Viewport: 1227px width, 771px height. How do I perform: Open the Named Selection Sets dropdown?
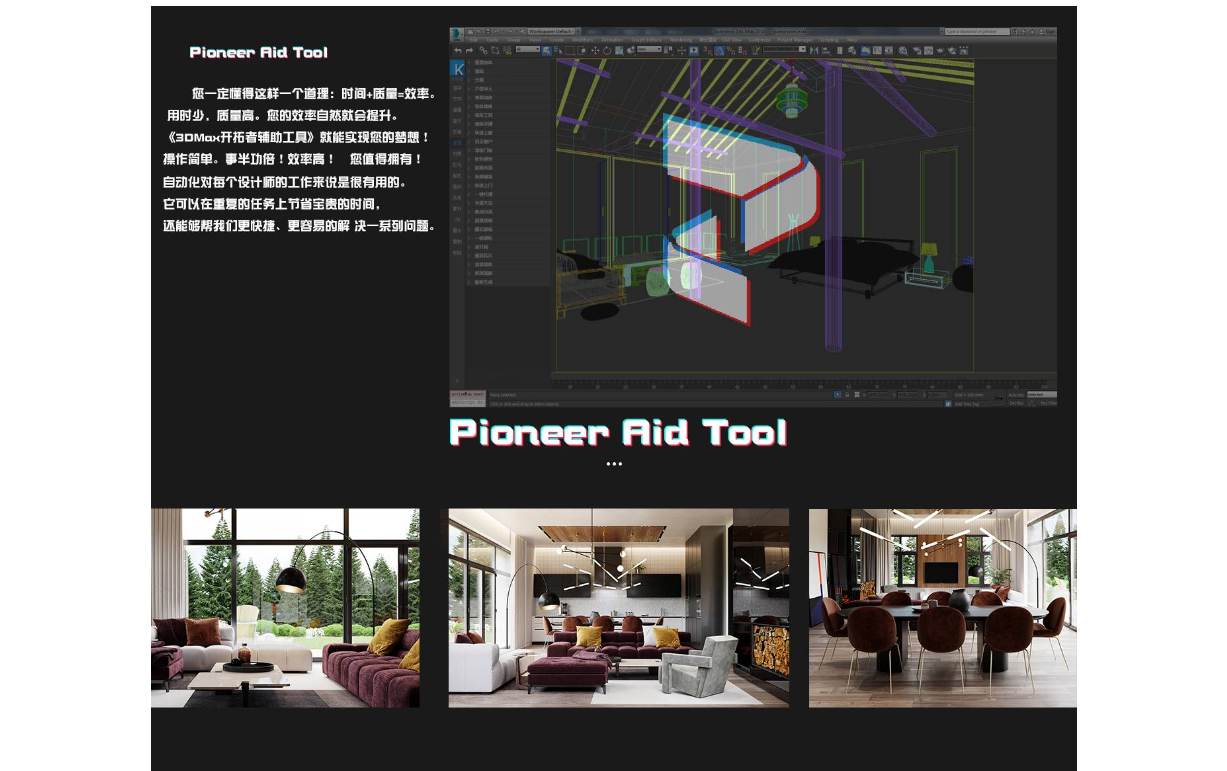(785, 50)
